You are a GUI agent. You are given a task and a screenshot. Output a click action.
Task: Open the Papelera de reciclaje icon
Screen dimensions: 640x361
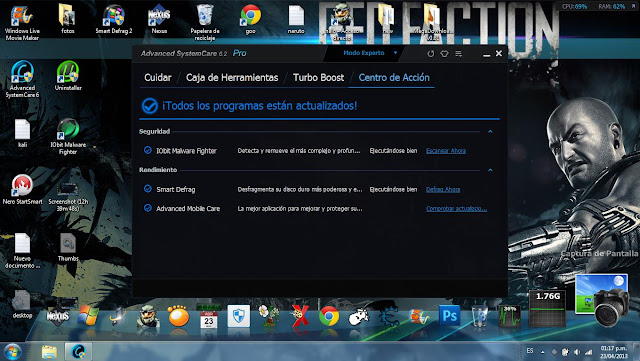pos(205,22)
